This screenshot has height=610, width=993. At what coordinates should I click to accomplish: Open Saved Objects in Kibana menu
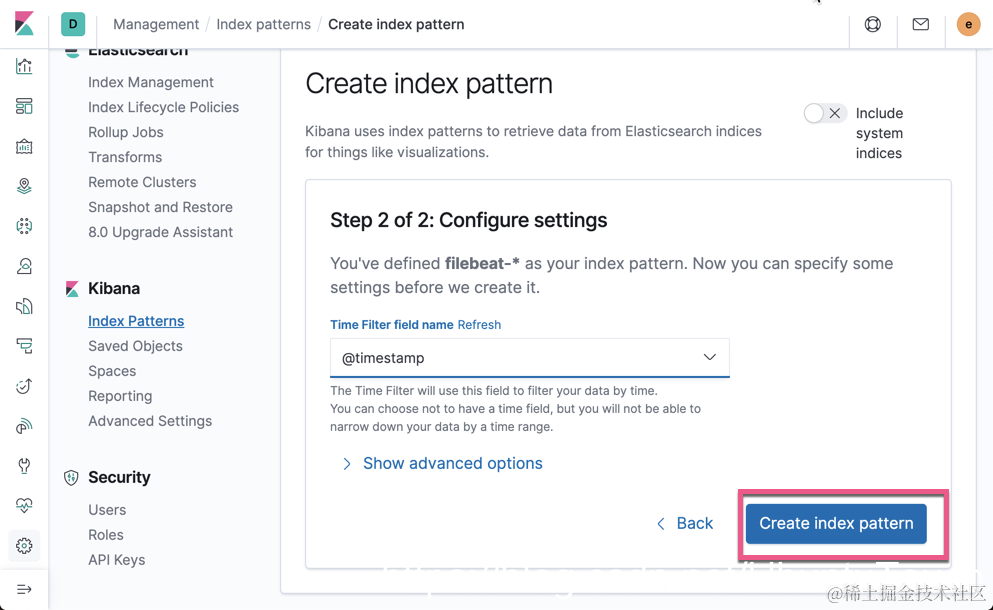[135, 346]
